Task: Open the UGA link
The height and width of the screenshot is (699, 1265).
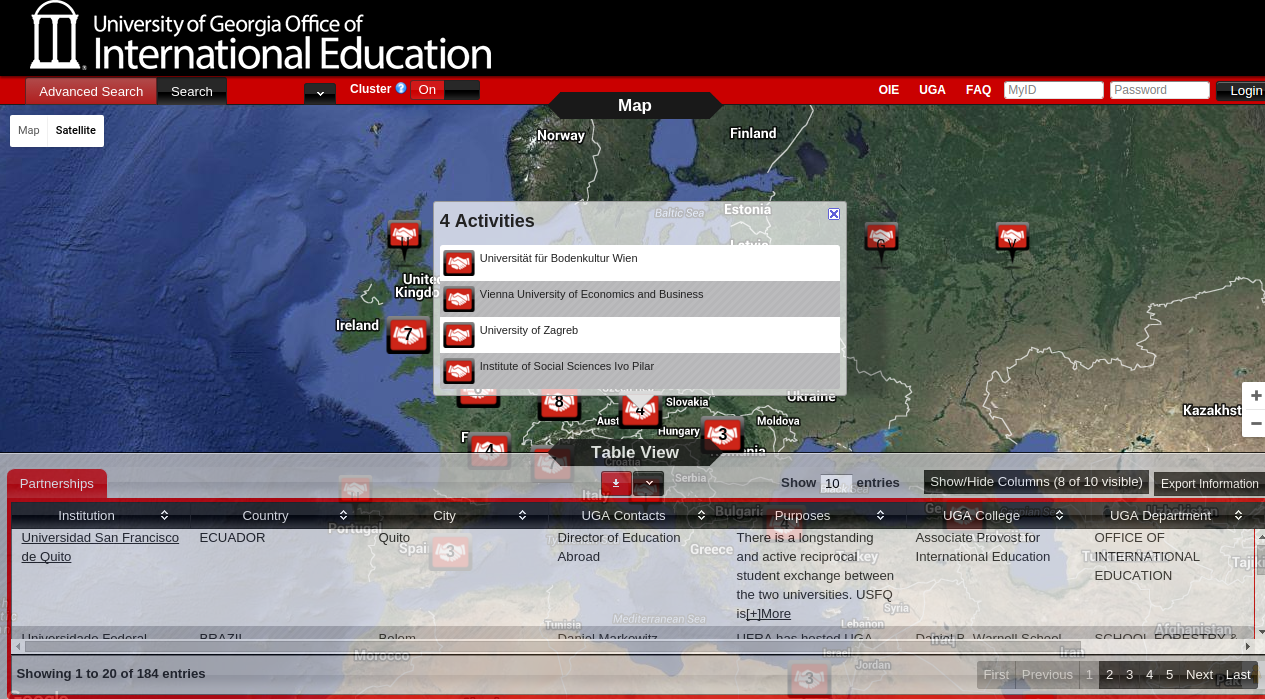Action: pos(932,90)
